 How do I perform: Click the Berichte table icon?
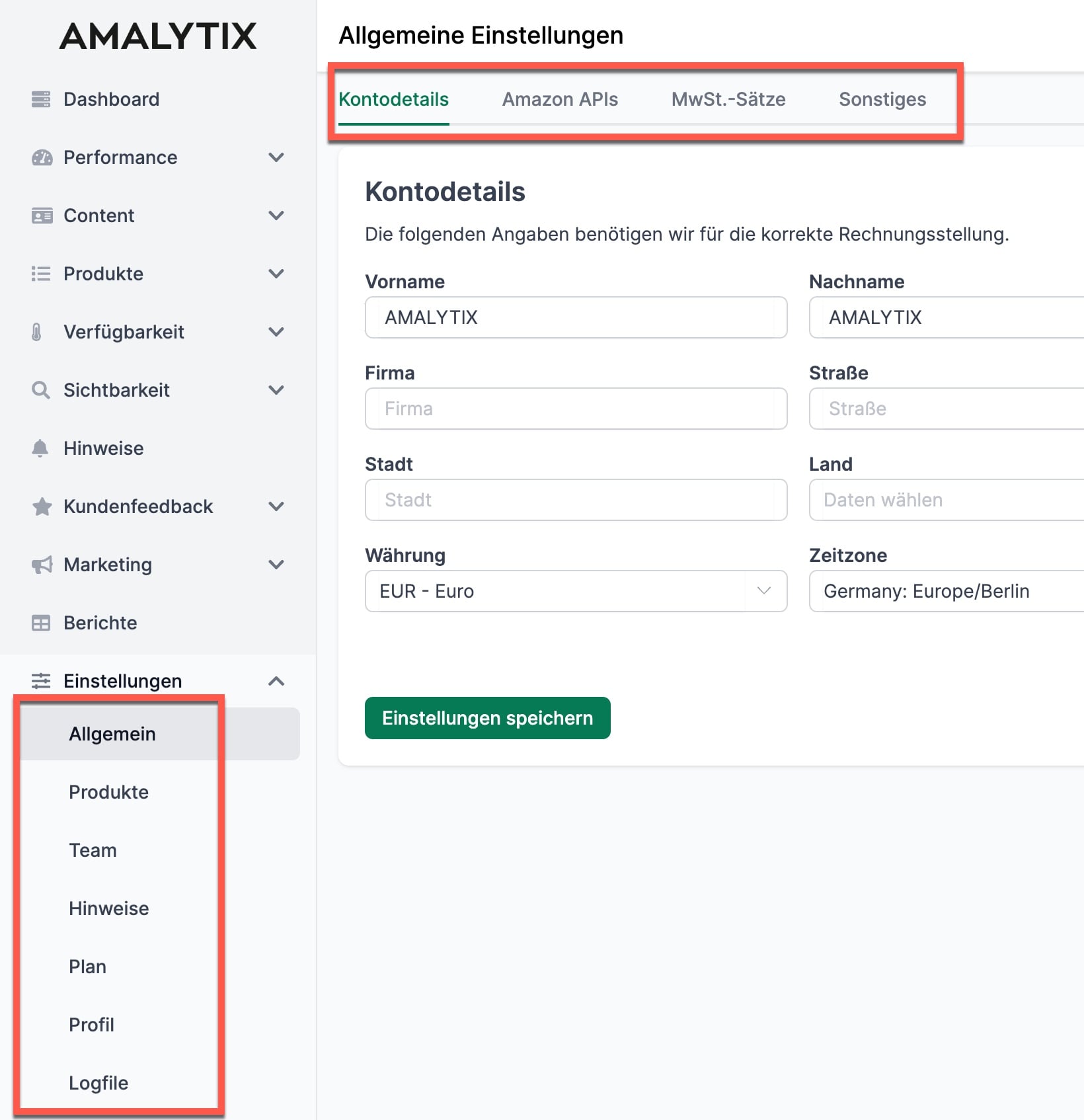pos(41,623)
